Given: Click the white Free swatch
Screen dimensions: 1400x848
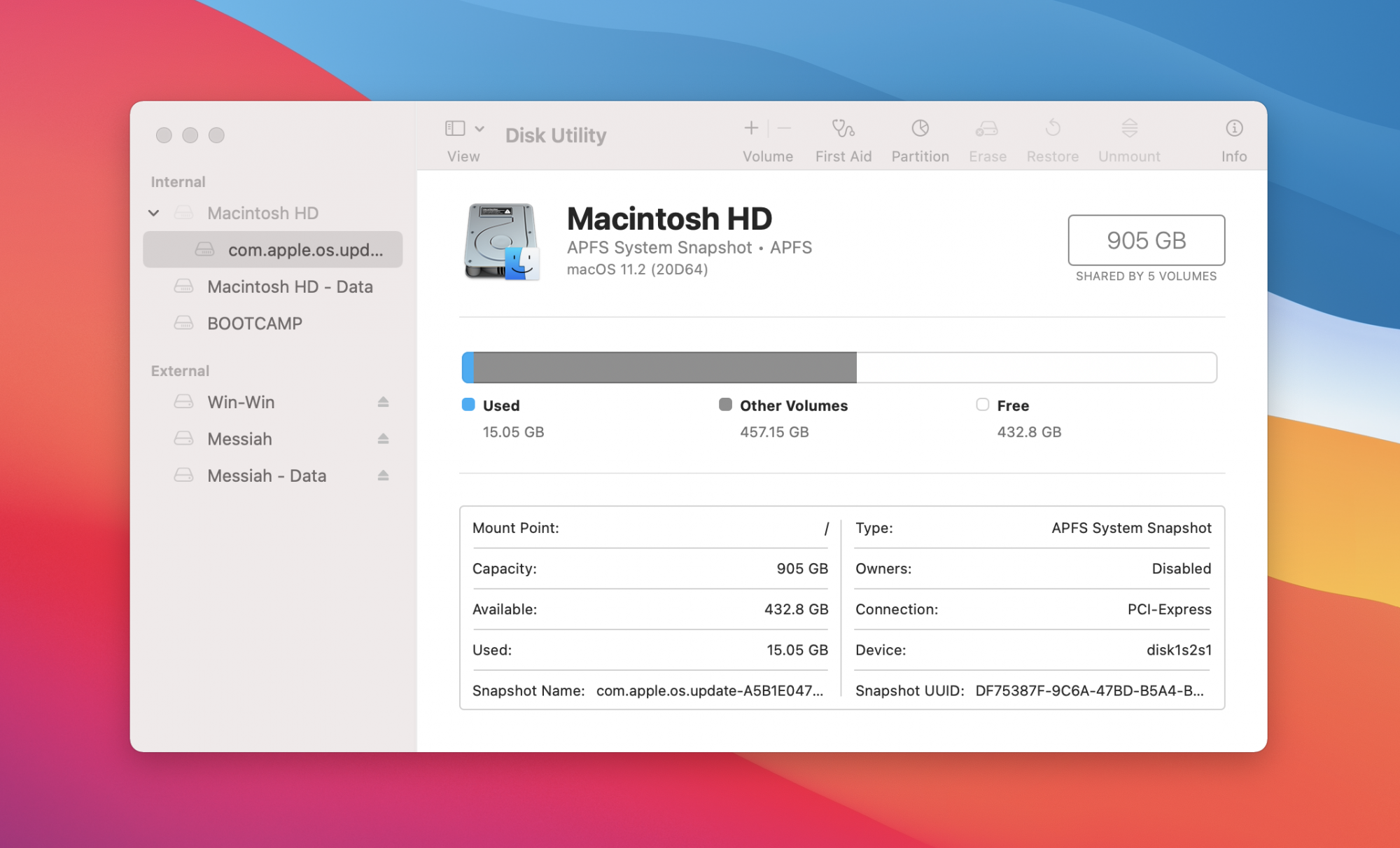Looking at the screenshot, I should [982, 405].
